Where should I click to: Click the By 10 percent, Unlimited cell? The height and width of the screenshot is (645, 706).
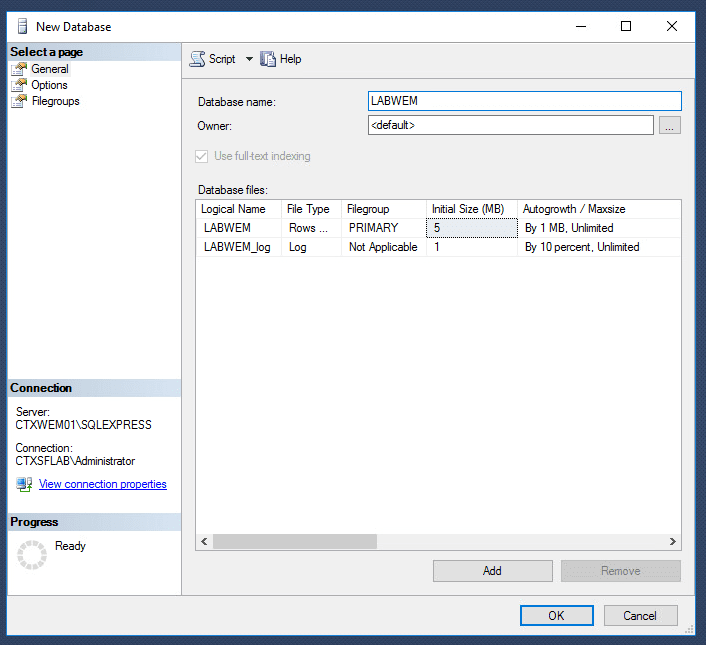(x=599, y=247)
